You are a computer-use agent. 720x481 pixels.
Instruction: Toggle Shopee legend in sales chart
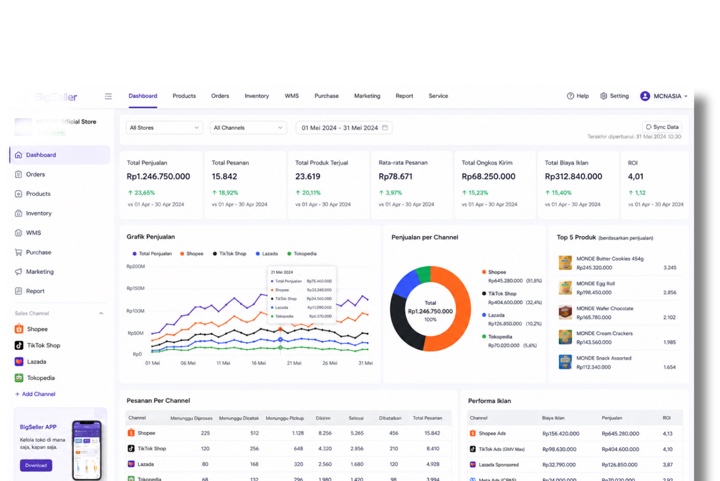click(191, 253)
